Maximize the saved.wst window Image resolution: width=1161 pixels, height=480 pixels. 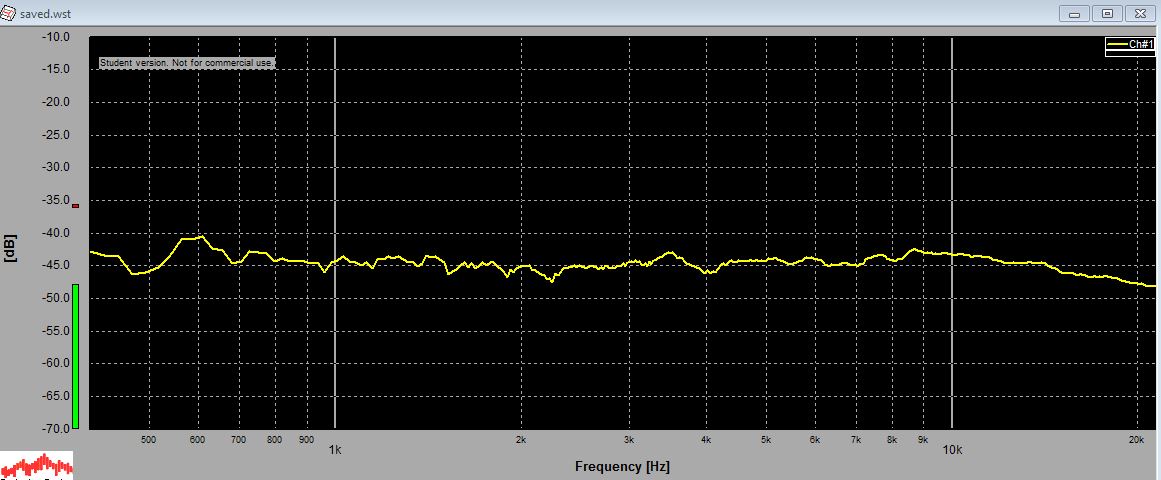1107,13
